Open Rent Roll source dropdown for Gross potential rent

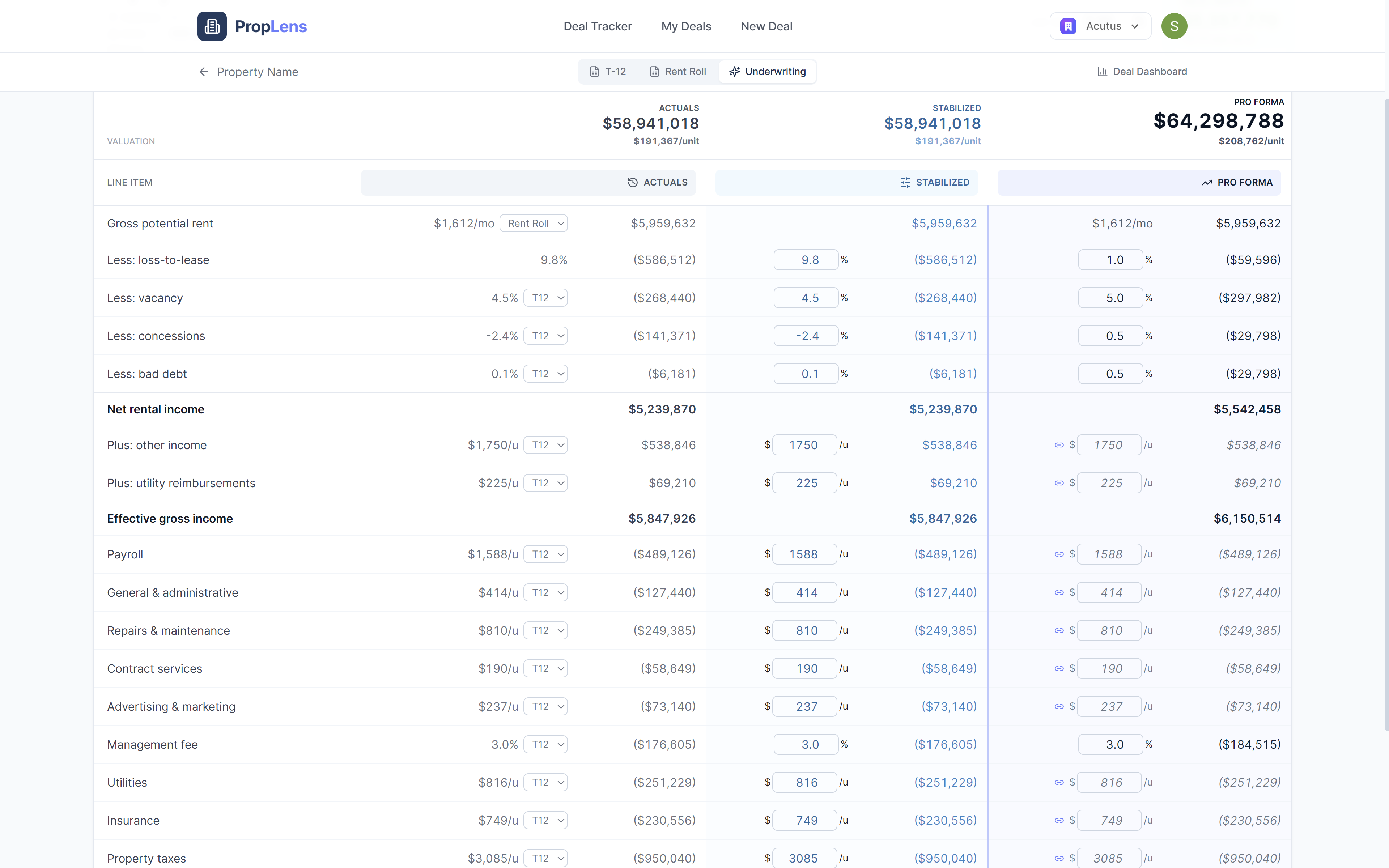(x=534, y=223)
